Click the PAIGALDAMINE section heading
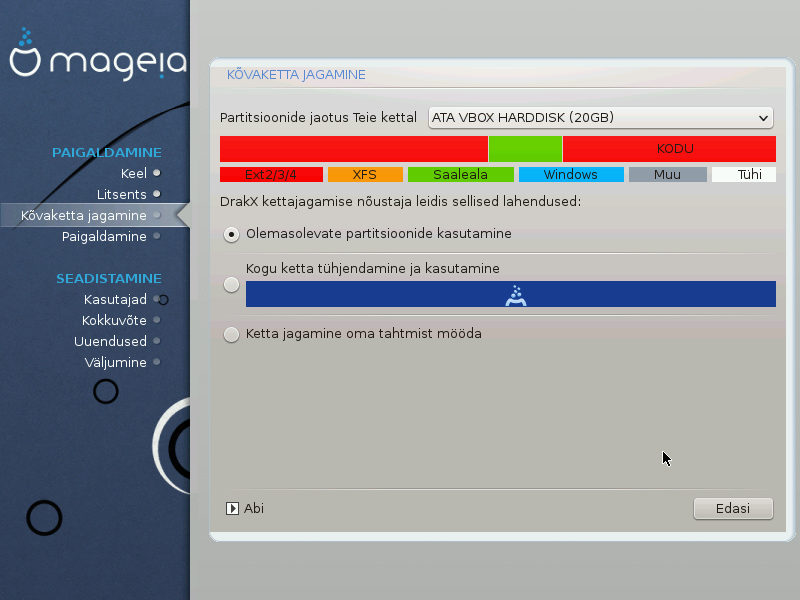 [x=107, y=153]
